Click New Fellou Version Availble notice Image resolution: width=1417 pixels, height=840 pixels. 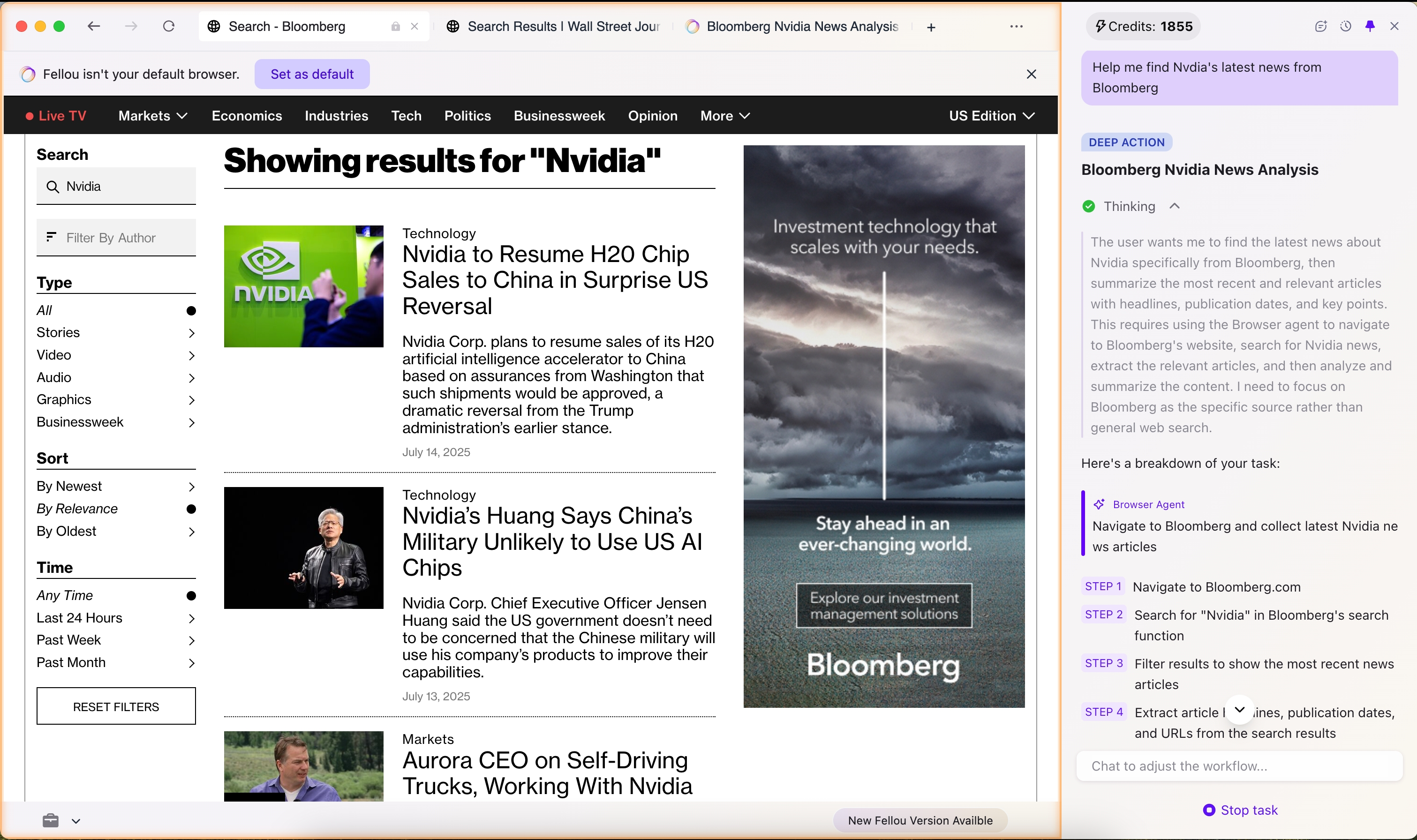(x=920, y=820)
